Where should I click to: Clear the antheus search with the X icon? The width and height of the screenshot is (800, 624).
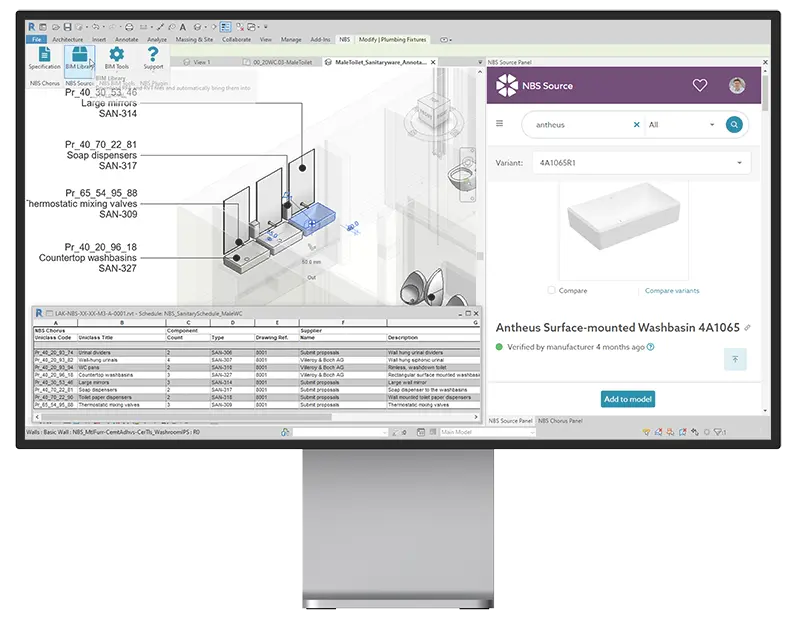tap(635, 124)
